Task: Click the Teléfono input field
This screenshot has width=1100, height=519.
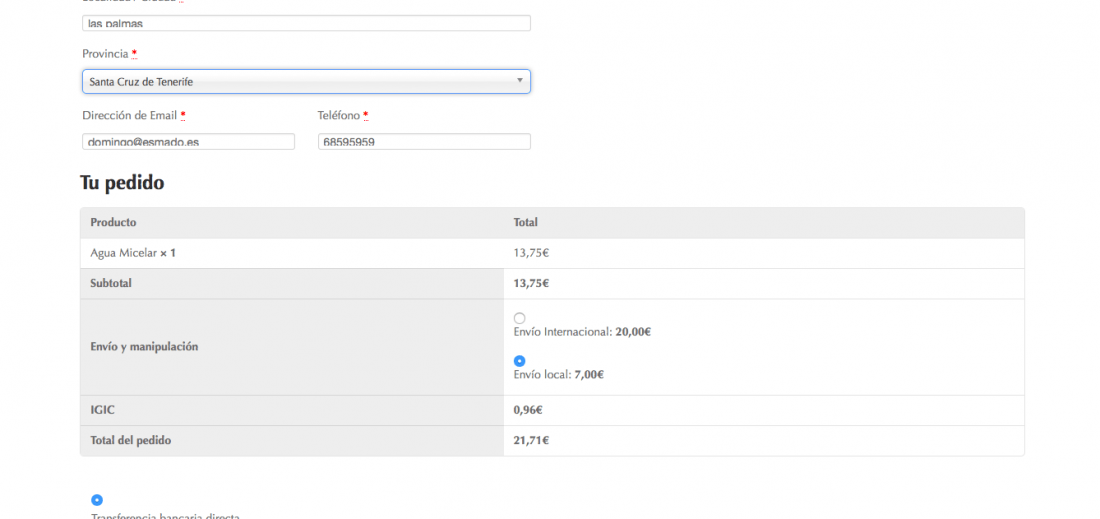Action: [424, 142]
